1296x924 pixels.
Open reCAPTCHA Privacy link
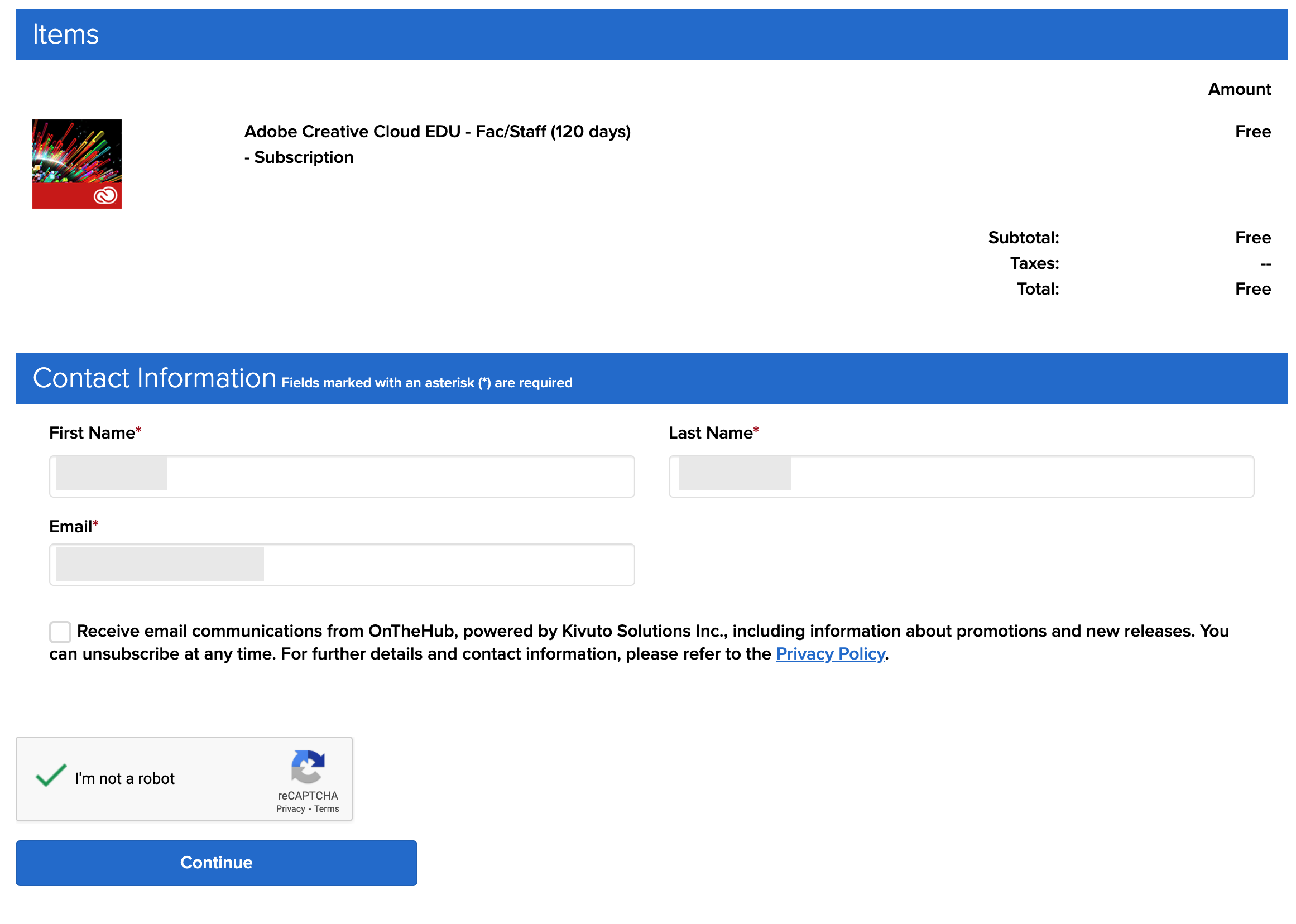click(290, 809)
